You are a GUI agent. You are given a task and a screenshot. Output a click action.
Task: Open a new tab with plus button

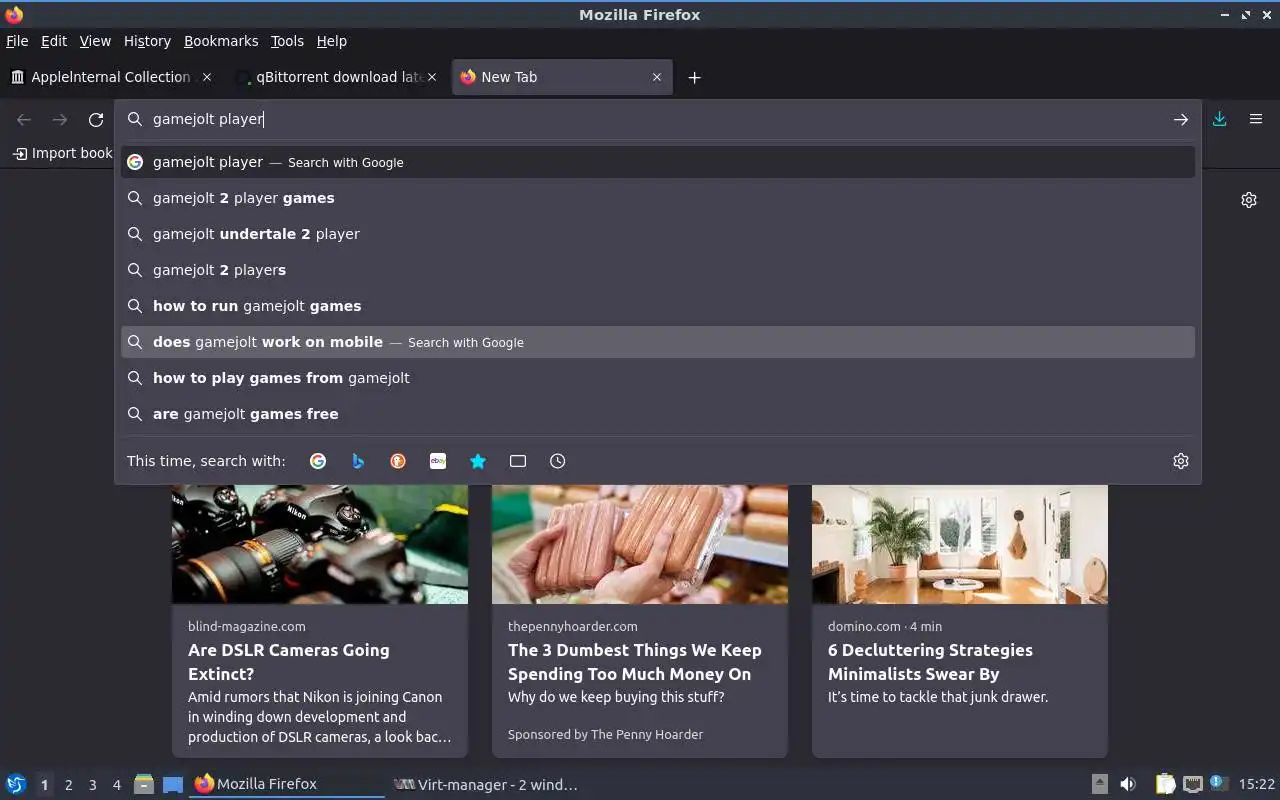(694, 77)
